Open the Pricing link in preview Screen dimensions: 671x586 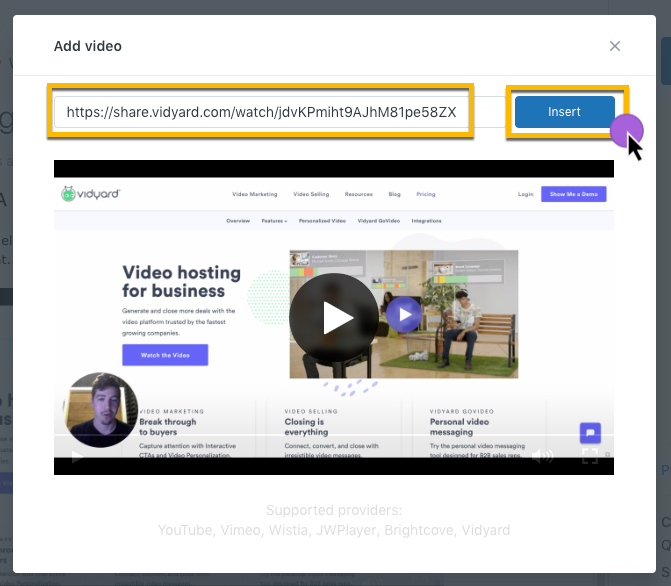click(426, 194)
